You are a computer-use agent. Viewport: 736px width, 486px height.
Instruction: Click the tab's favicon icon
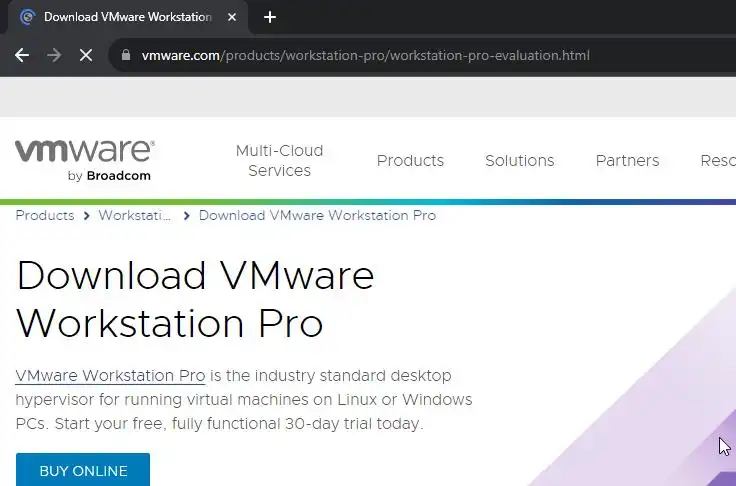[x=28, y=17]
